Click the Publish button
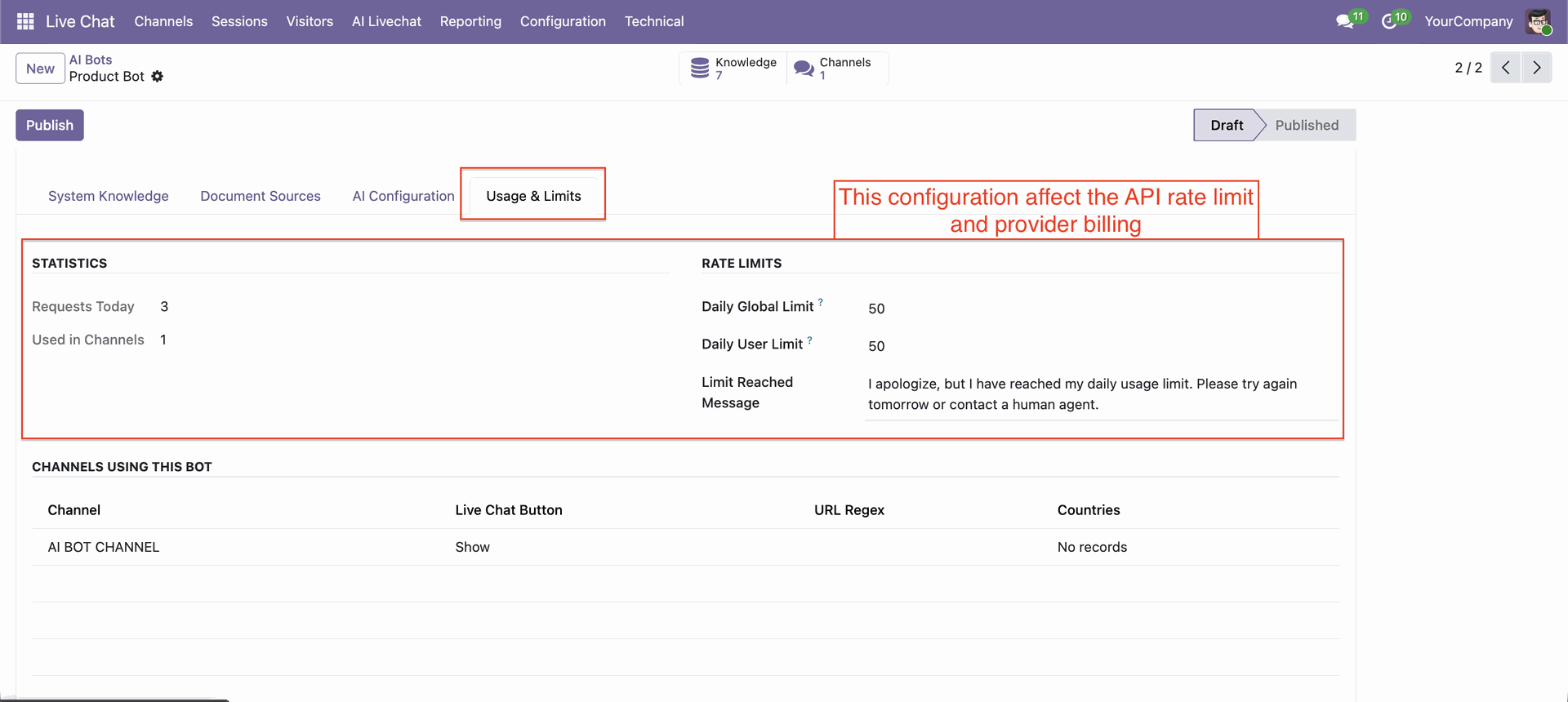Image resolution: width=1568 pixels, height=702 pixels. click(50, 125)
